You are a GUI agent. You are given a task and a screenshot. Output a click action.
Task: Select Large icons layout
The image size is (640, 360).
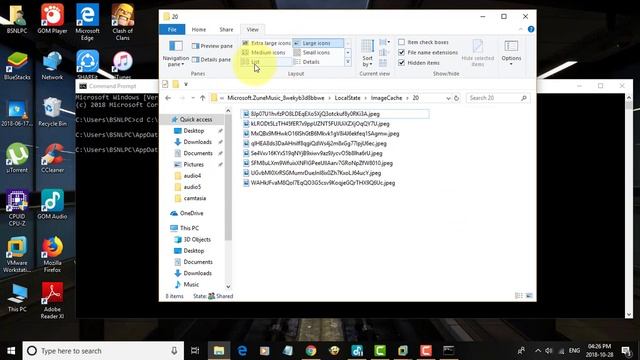tap(318, 43)
